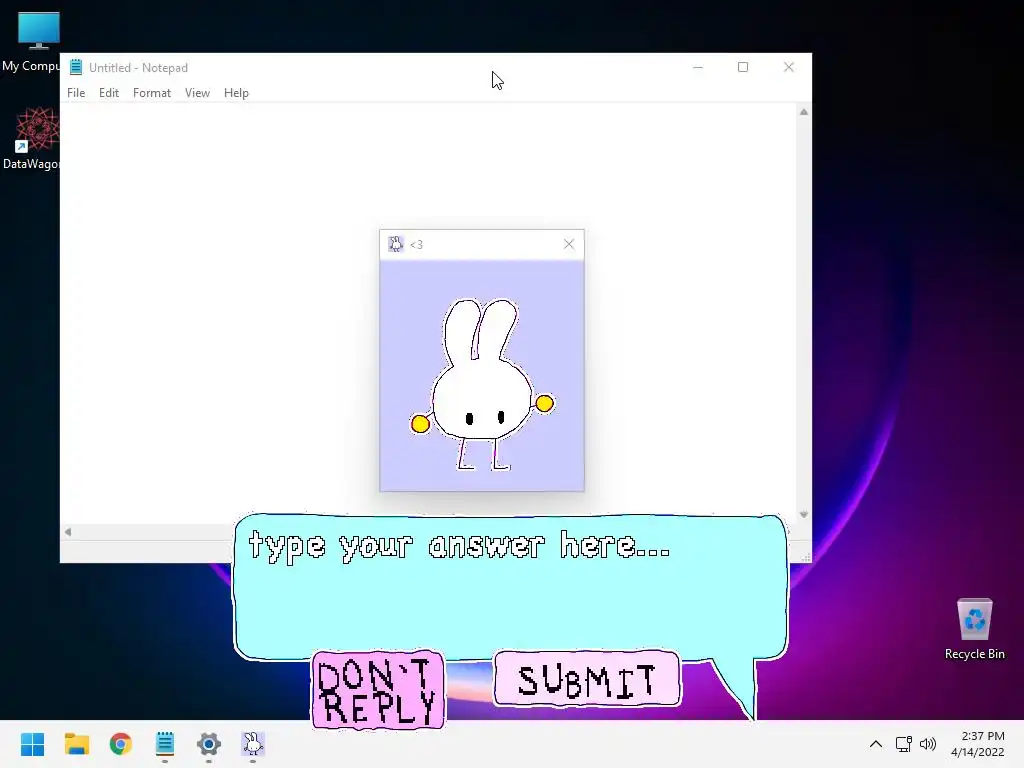Click Notepad's vertical scrollbar up arrow

pos(804,112)
